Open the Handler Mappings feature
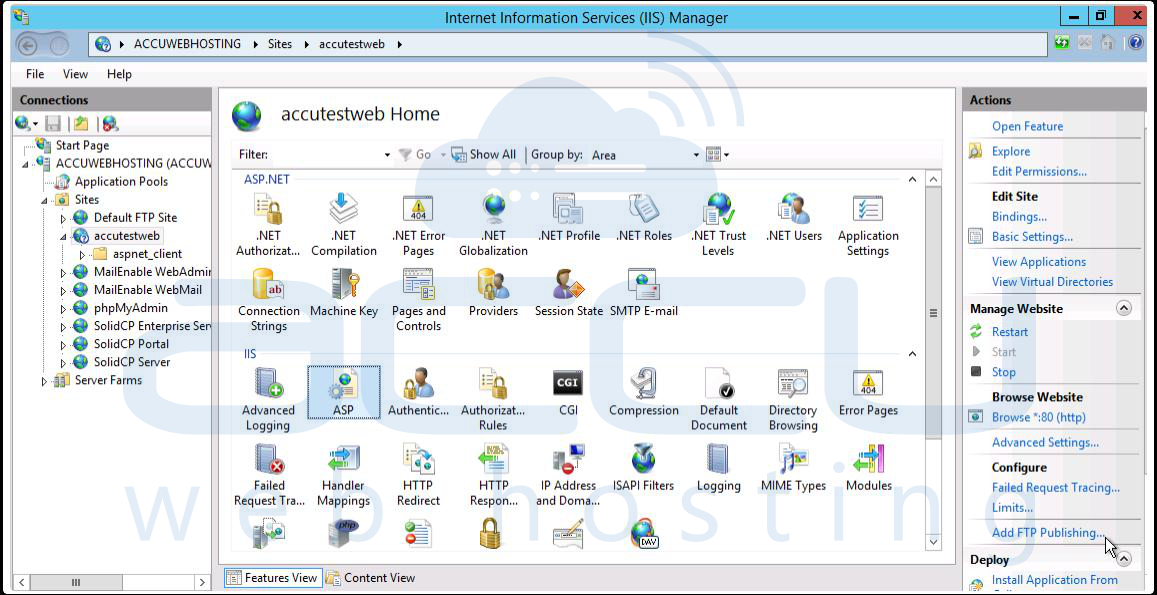The width and height of the screenshot is (1157, 595). 344,475
